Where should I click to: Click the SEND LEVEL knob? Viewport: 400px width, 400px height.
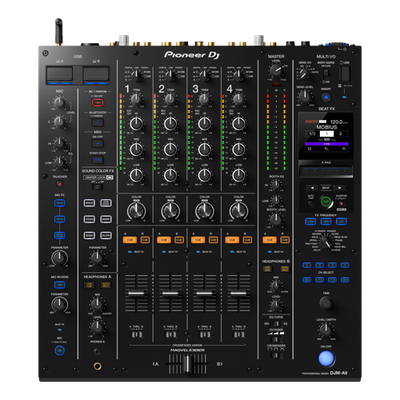pos(304,97)
